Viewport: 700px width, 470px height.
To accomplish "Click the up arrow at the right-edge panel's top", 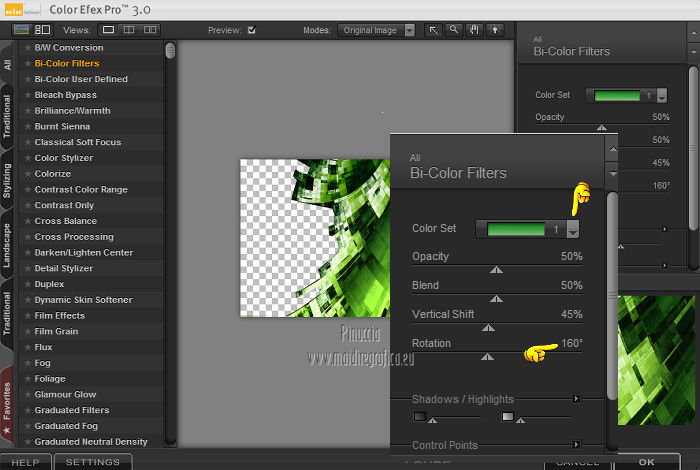I will 693,32.
